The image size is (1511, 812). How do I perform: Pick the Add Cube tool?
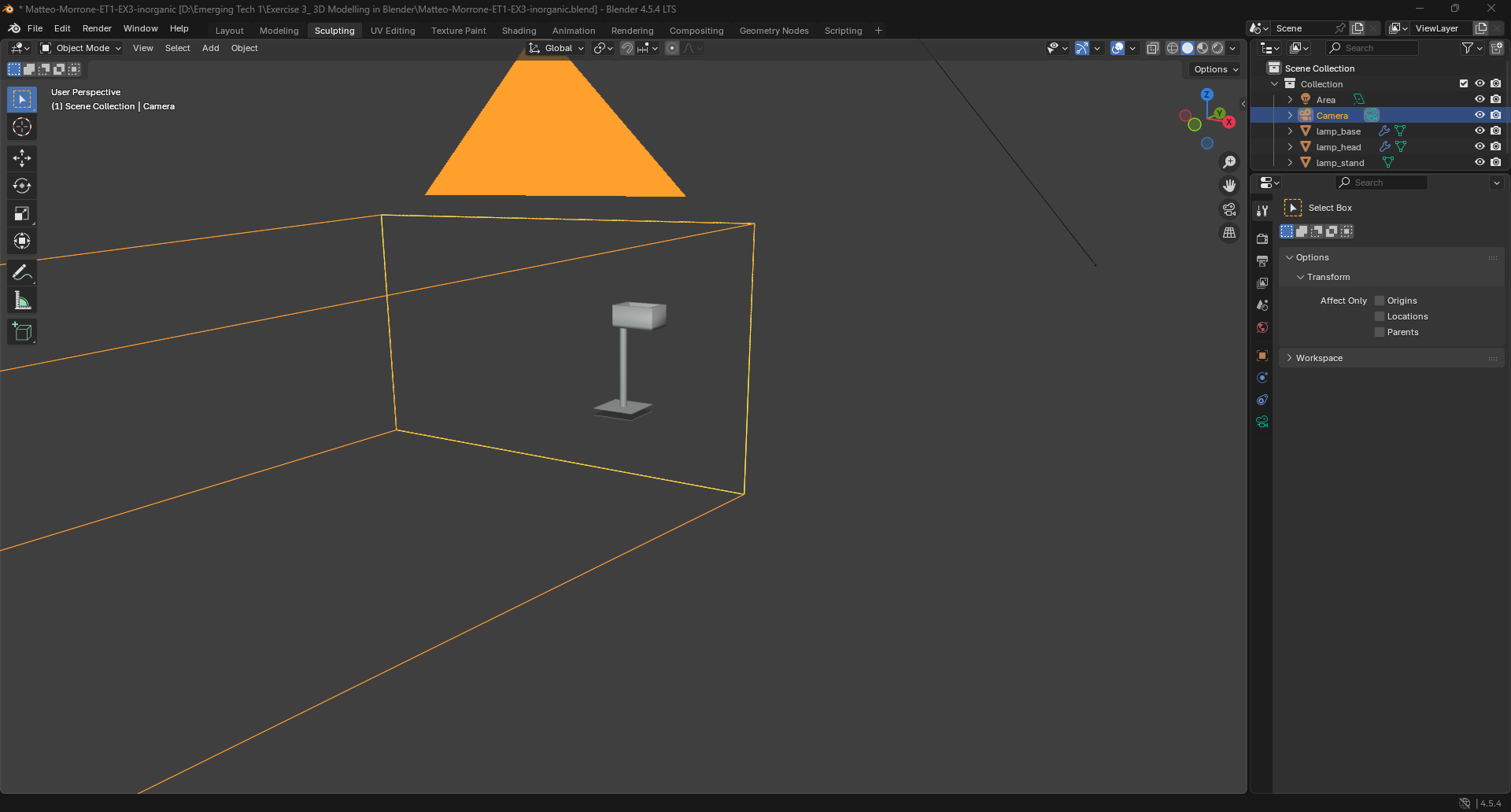(x=21, y=331)
